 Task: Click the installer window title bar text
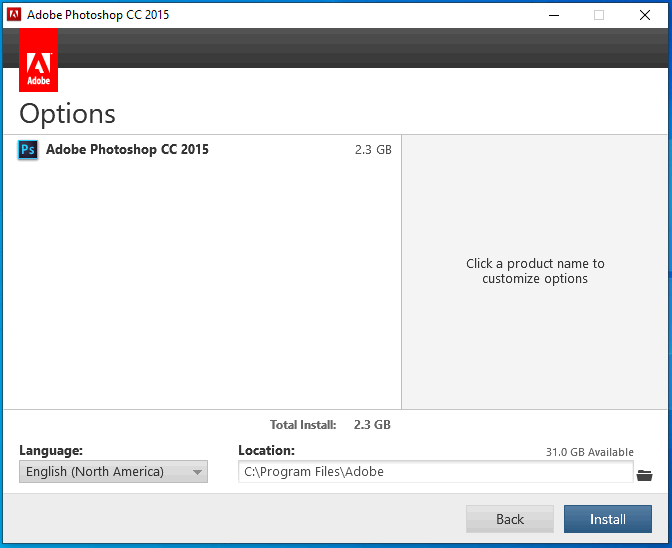98,15
